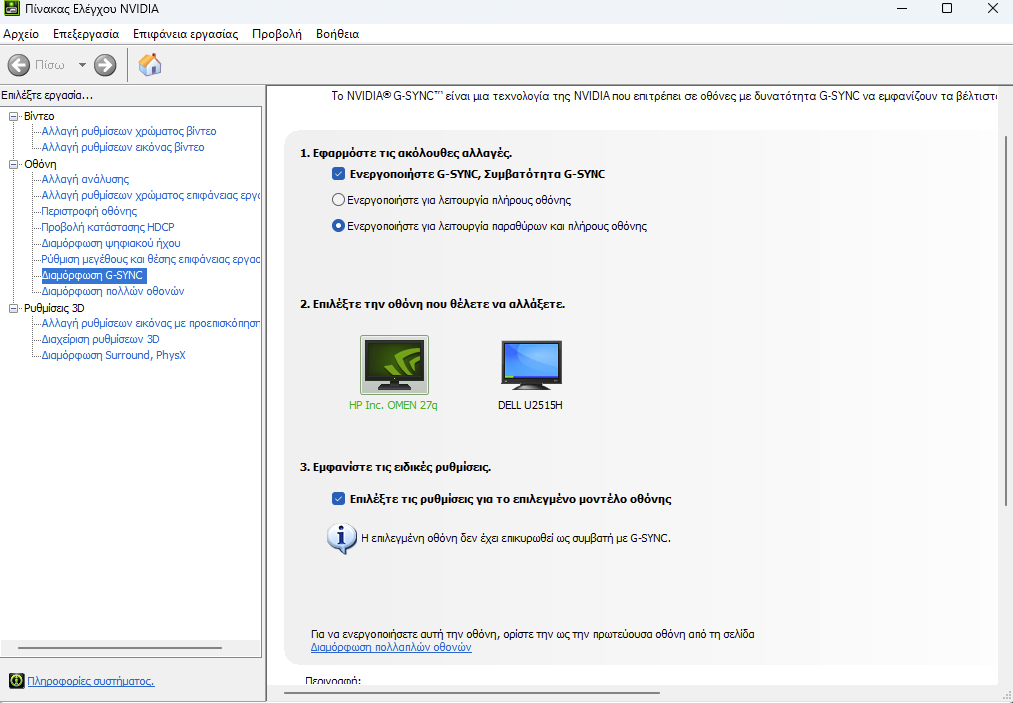Click the DELL U2515H label
Image resolution: width=1013 pixels, height=703 pixels.
pyautogui.click(x=530, y=405)
